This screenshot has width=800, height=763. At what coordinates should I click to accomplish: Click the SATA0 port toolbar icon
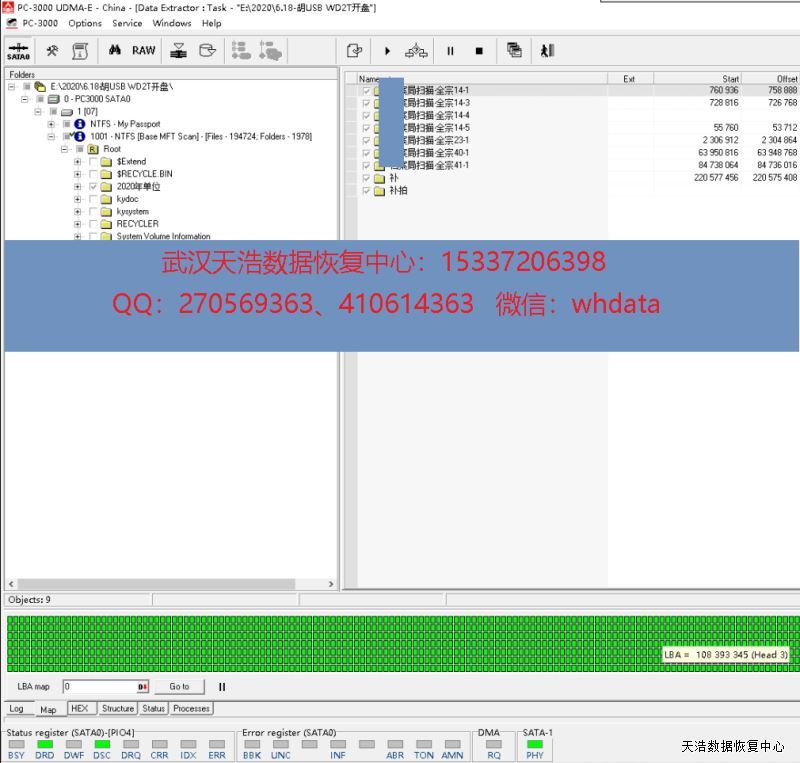(x=19, y=51)
